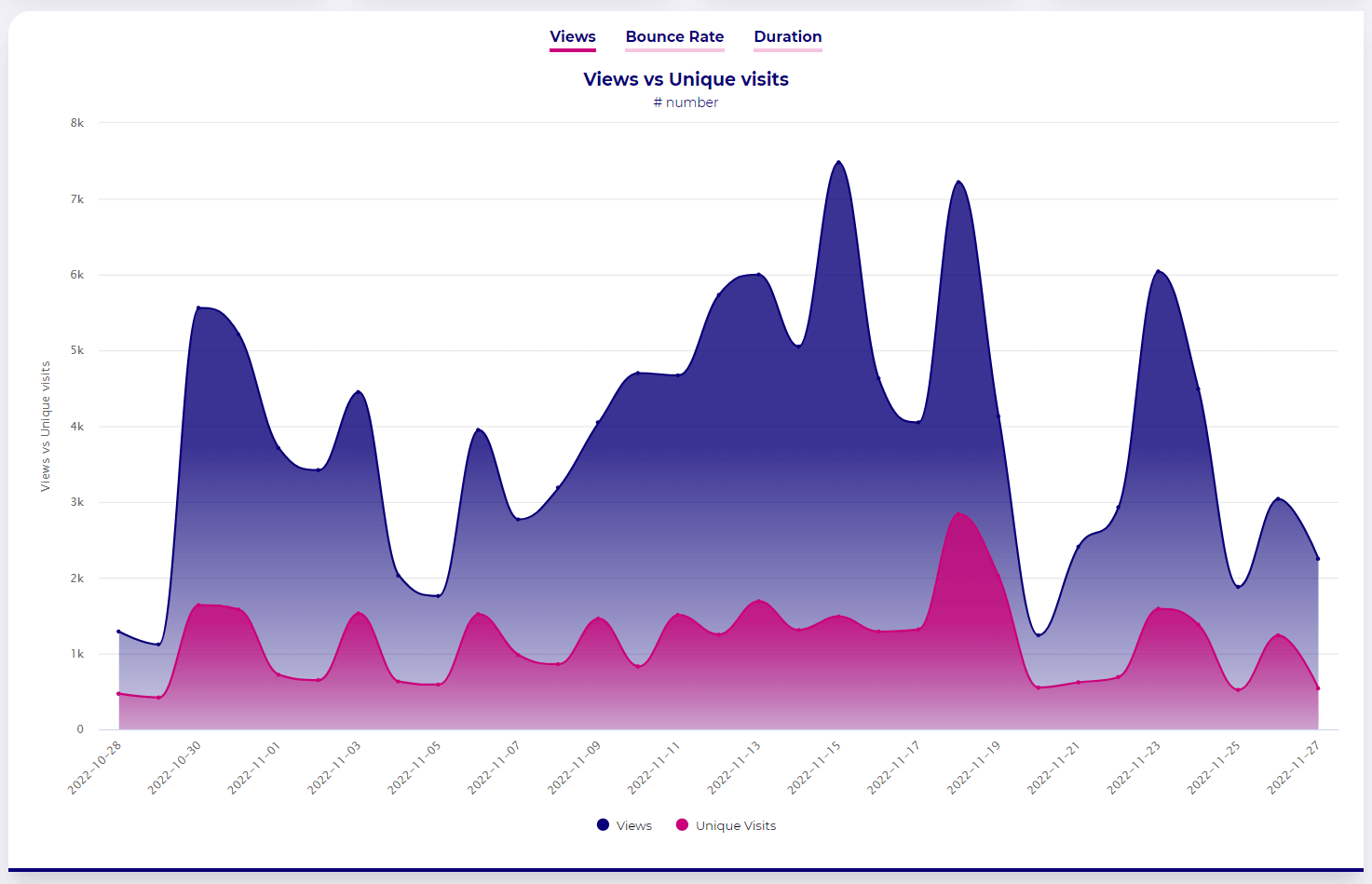Open the Bounce Rate tab

(674, 37)
